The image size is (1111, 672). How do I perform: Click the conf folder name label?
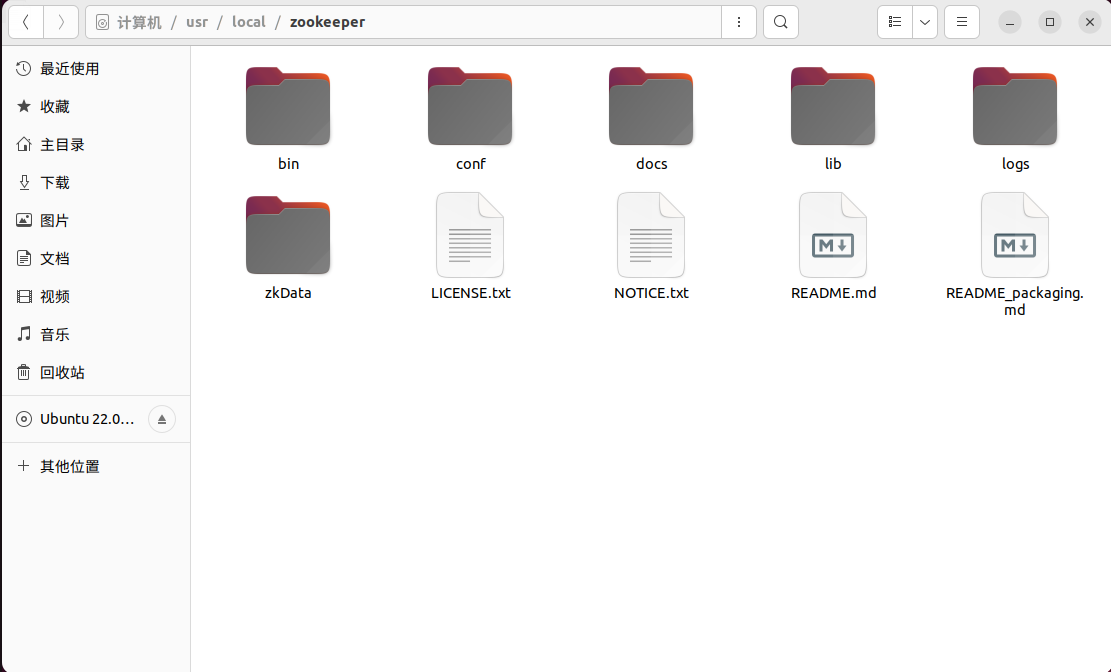click(470, 164)
